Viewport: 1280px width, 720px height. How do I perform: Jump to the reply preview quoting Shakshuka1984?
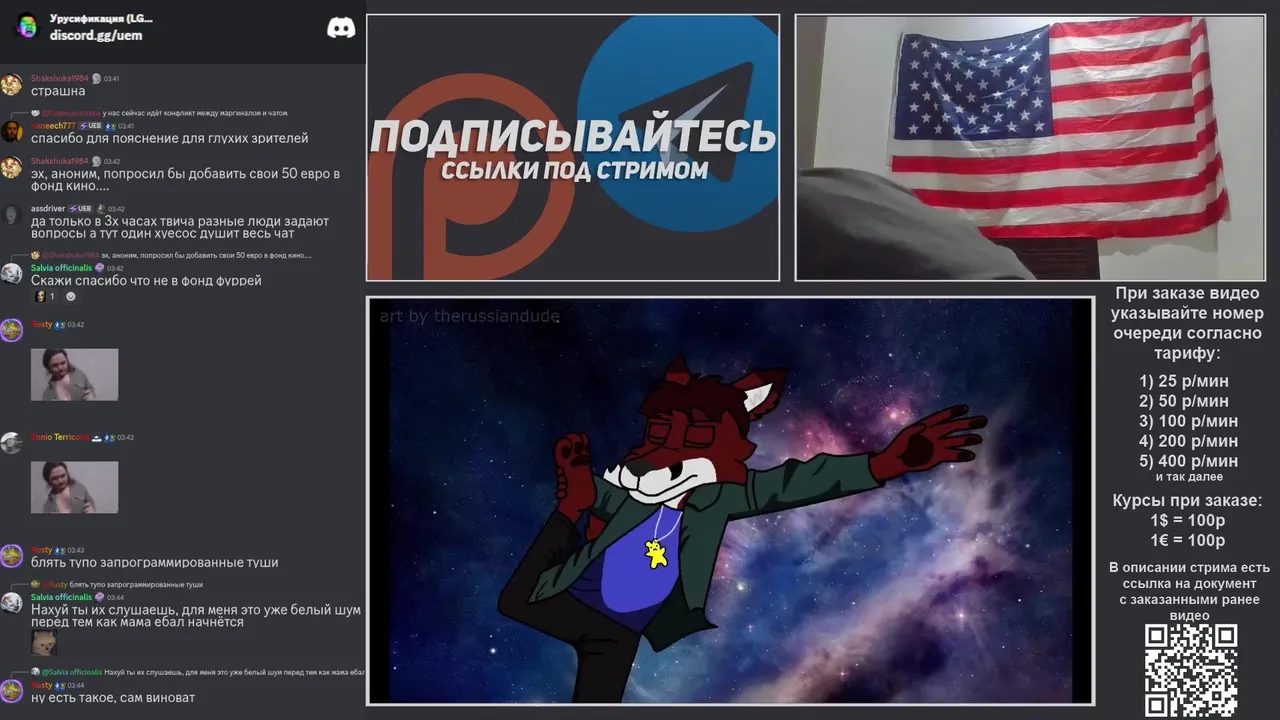171,255
